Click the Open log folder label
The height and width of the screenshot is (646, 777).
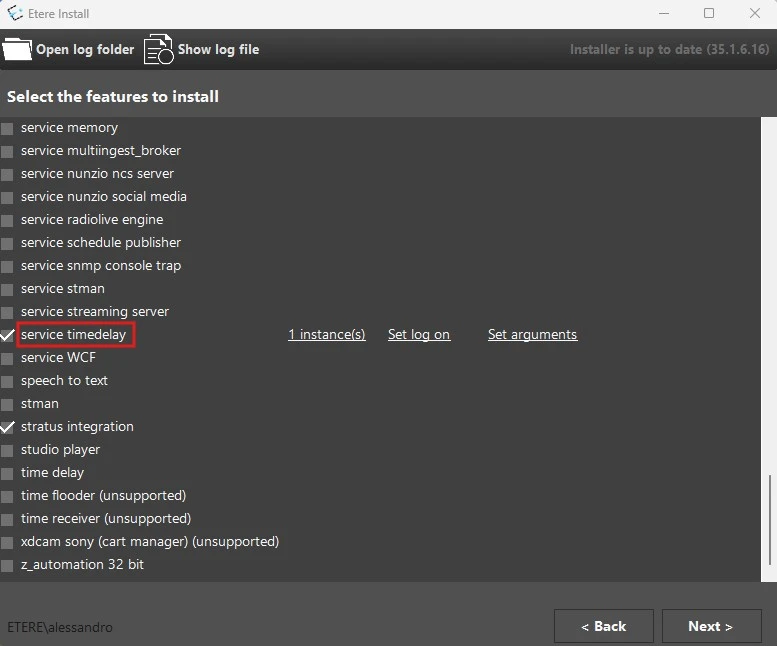tap(85, 49)
